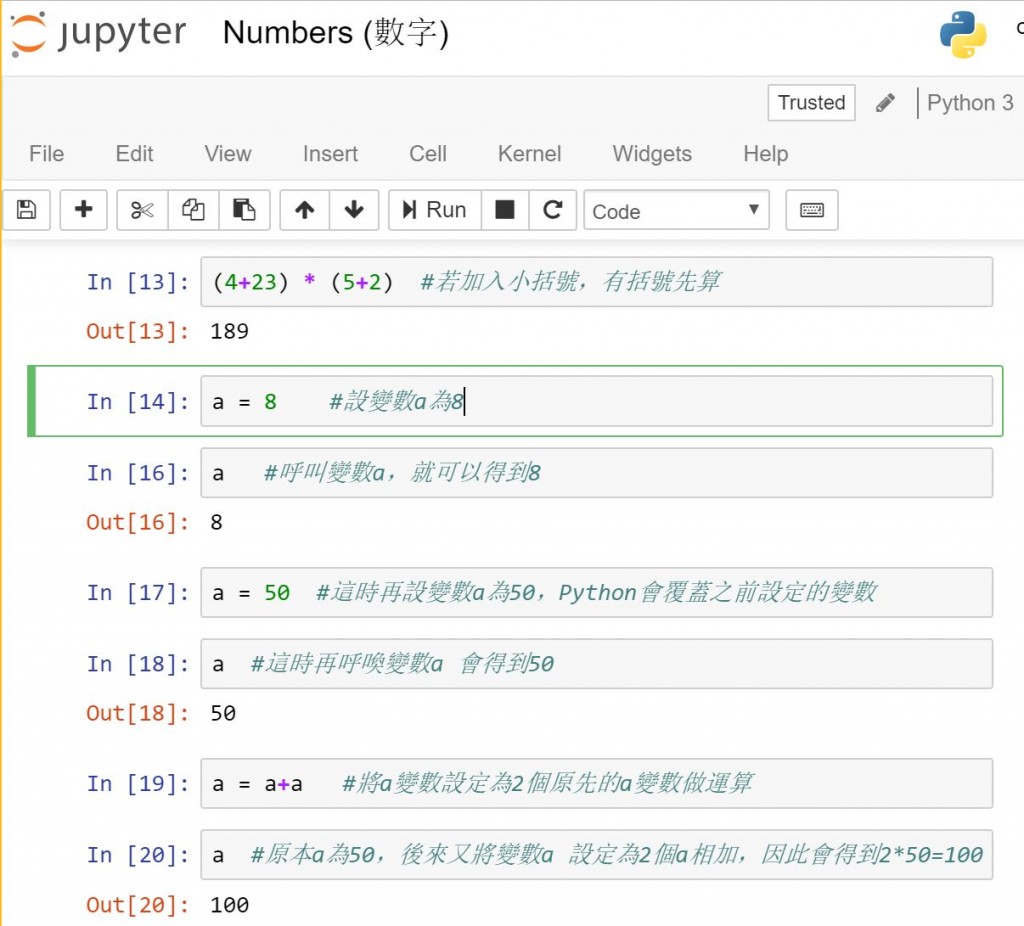Click the Jupyter logo

tap(98, 33)
